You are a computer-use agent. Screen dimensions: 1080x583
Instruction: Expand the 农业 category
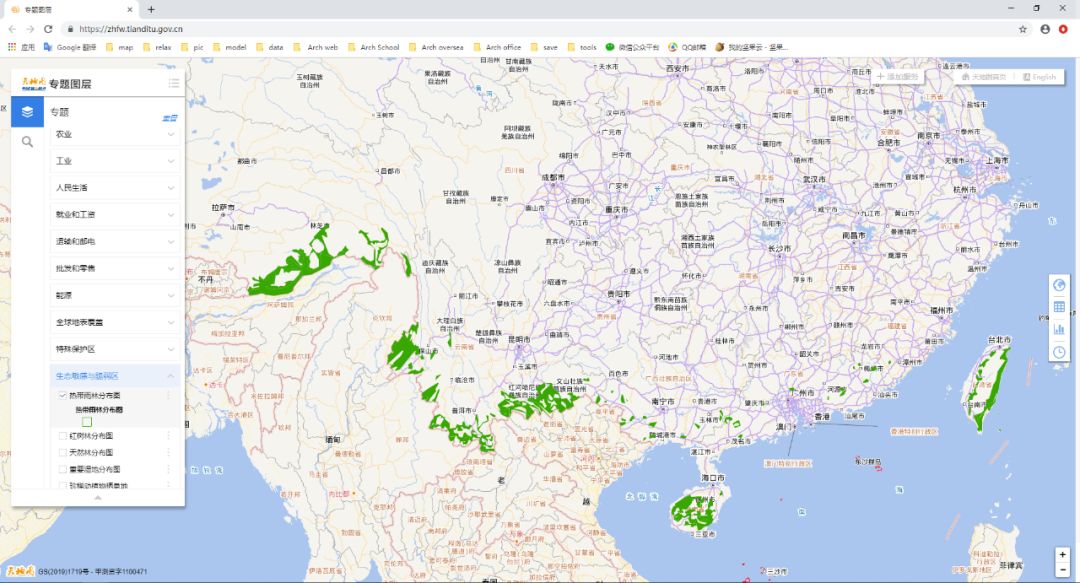click(x=115, y=134)
